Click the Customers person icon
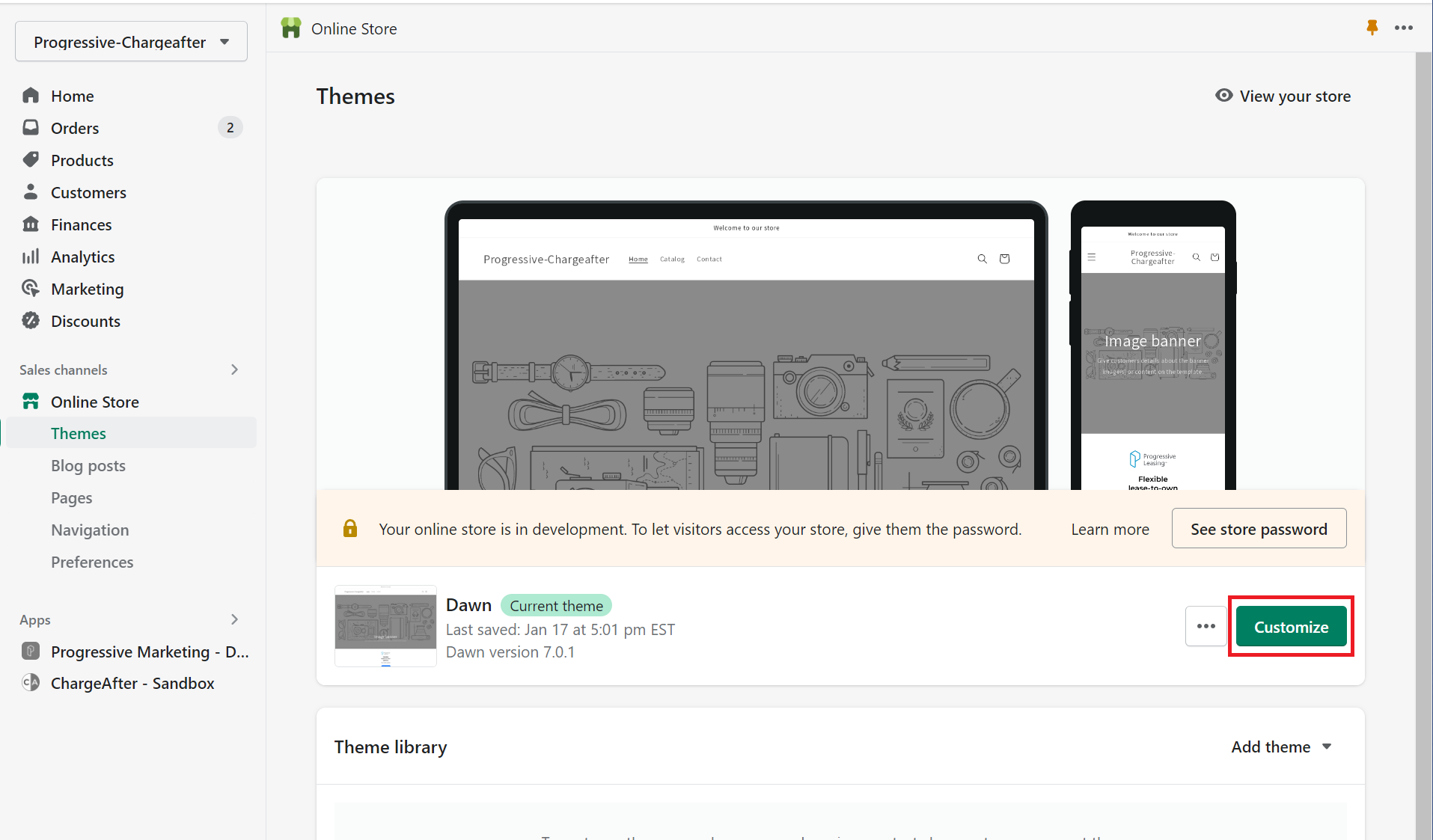 pyautogui.click(x=31, y=192)
